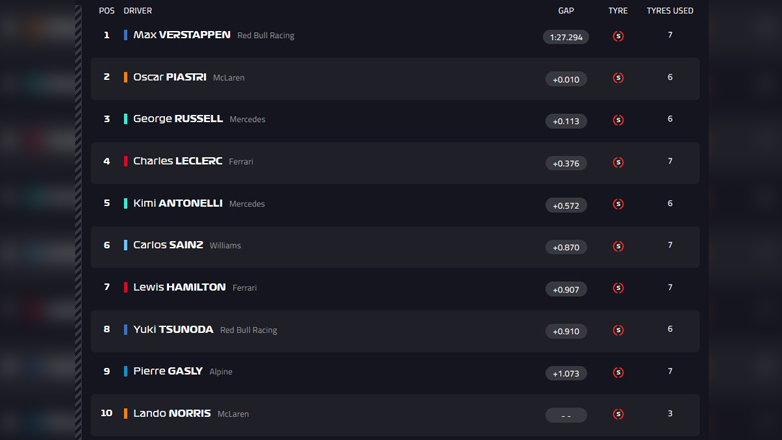
Task: Click soft tyre icon in Hamilton's row
Action: click(618, 288)
